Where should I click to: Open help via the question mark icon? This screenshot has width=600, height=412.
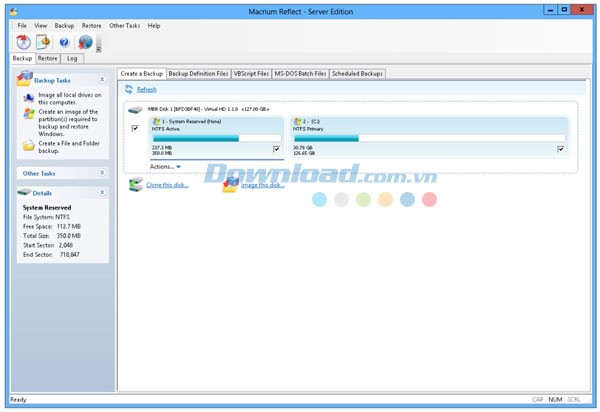pos(64,42)
